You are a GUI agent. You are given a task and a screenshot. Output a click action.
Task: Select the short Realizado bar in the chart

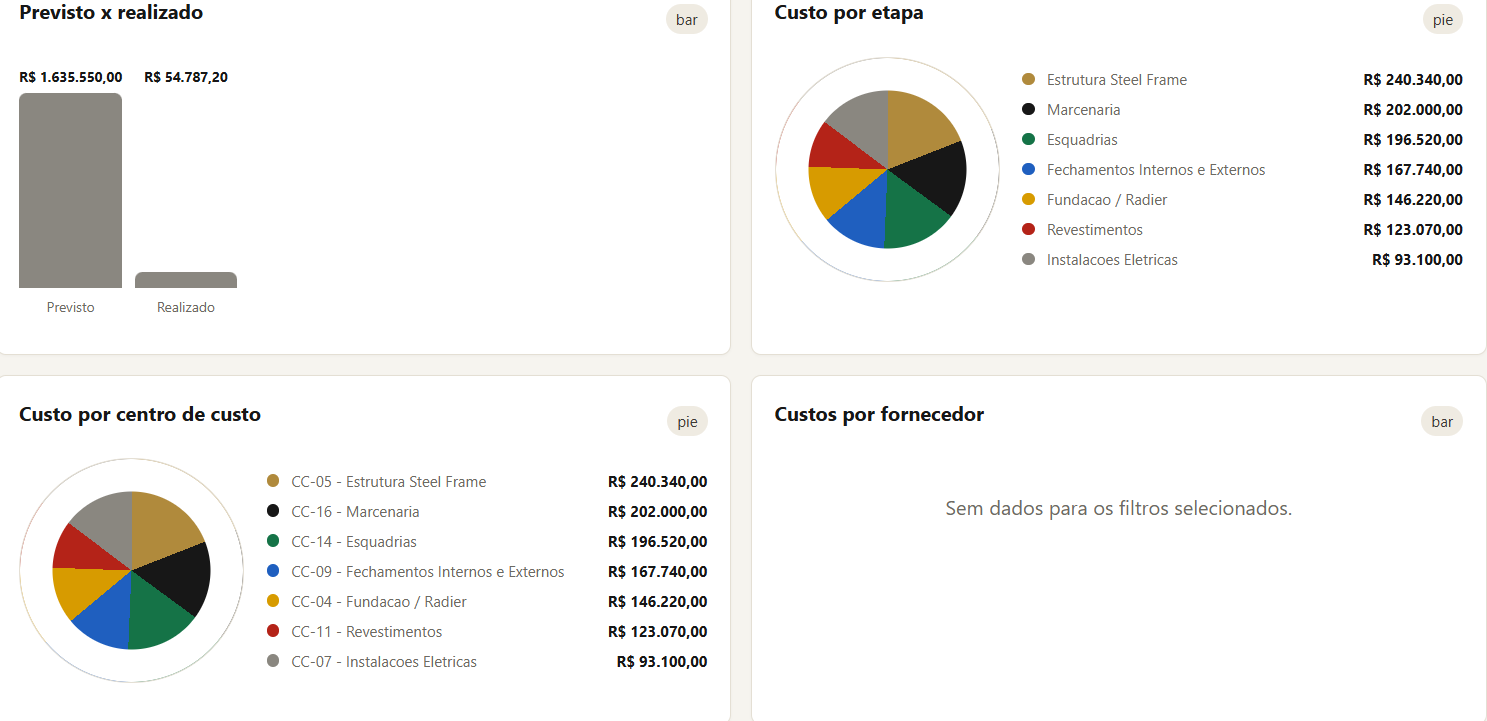tap(186, 280)
